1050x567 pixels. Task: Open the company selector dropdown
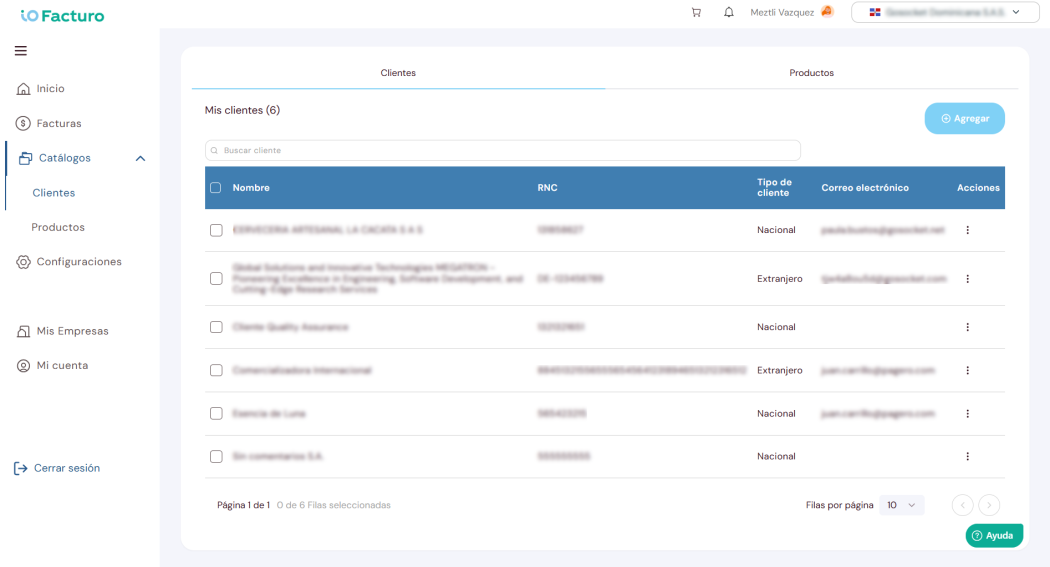(x=945, y=12)
